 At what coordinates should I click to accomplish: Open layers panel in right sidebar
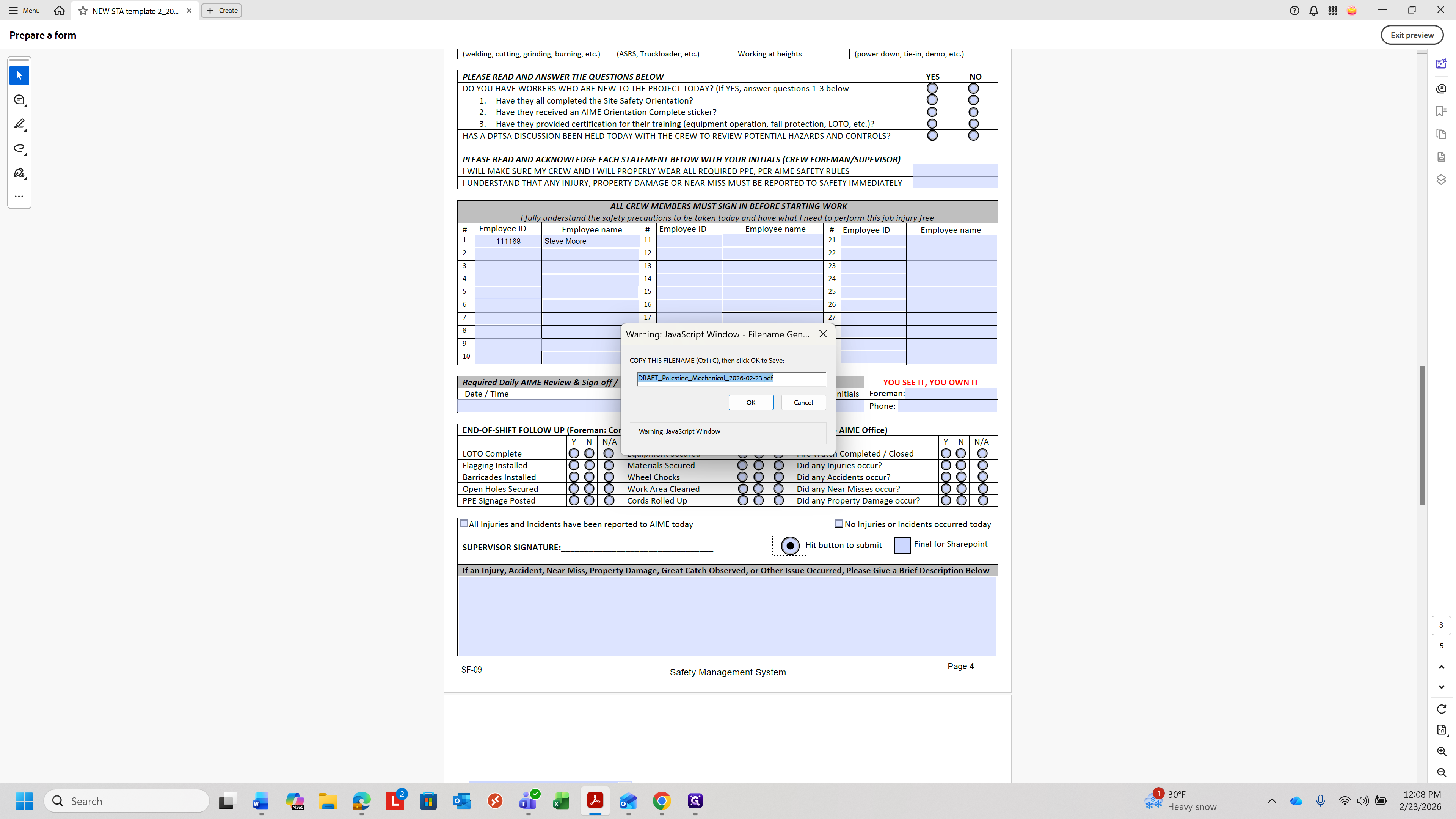click(x=1441, y=180)
